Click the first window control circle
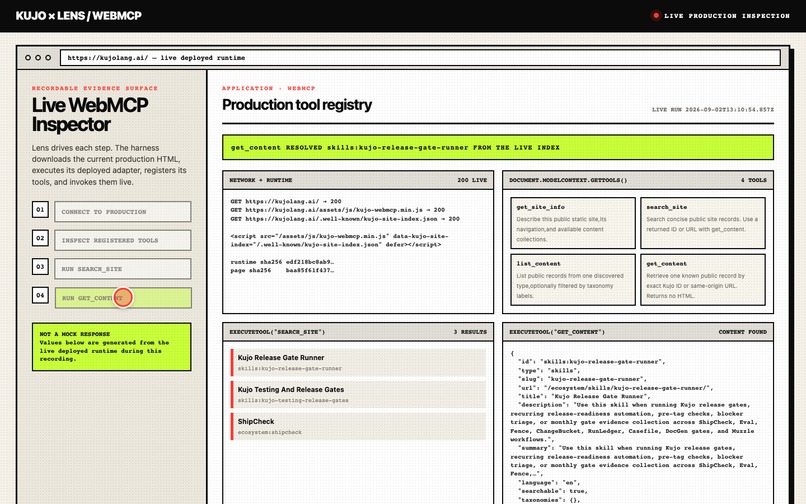The height and width of the screenshot is (504, 806). pyautogui.click(x=28, y=58)
